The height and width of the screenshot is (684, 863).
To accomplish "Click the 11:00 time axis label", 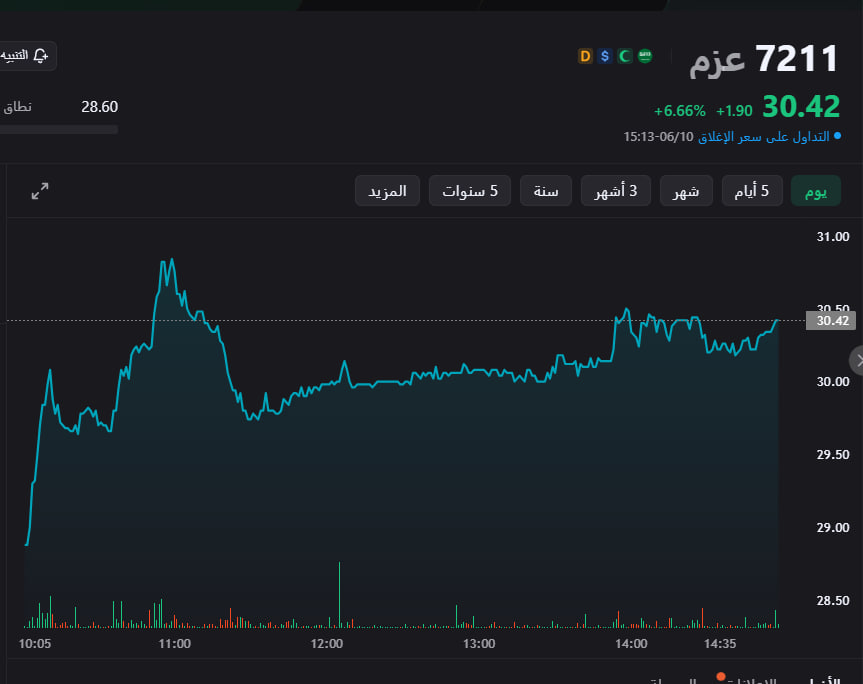I will coord(174,644).
